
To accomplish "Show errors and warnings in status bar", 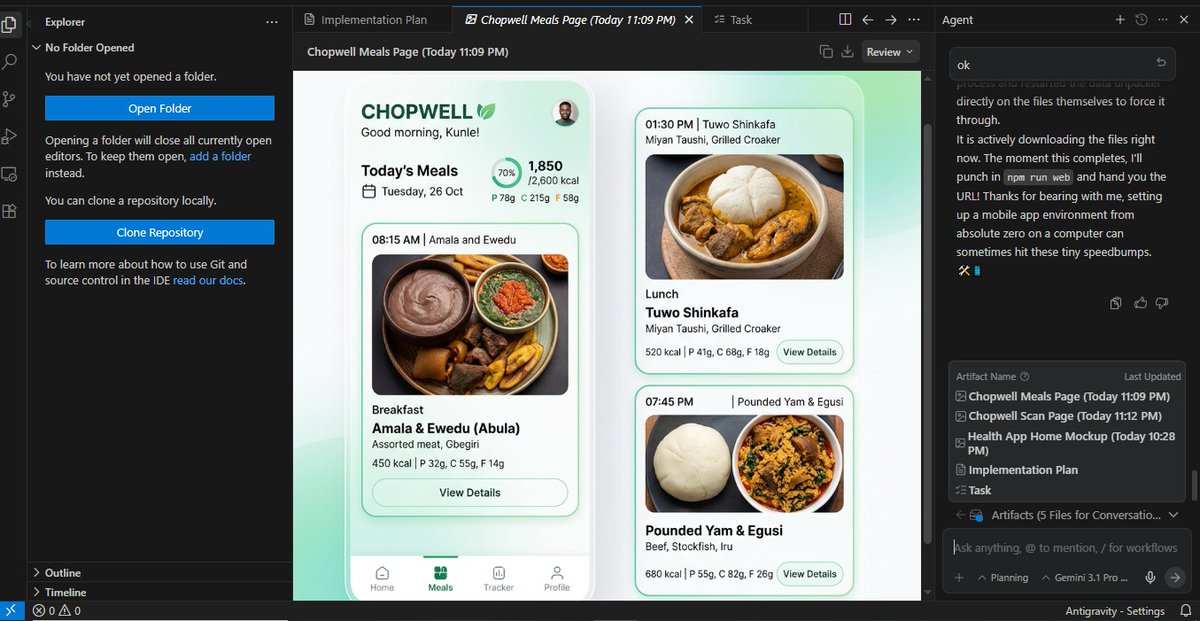I will tap(56, 611).
